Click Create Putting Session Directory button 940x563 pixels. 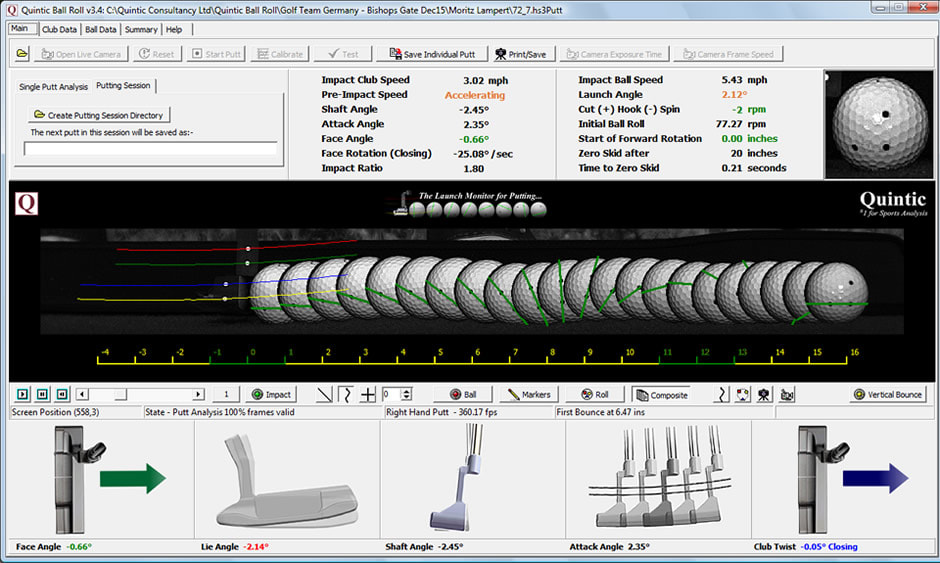pyautogui.click(x=97, y=115)
